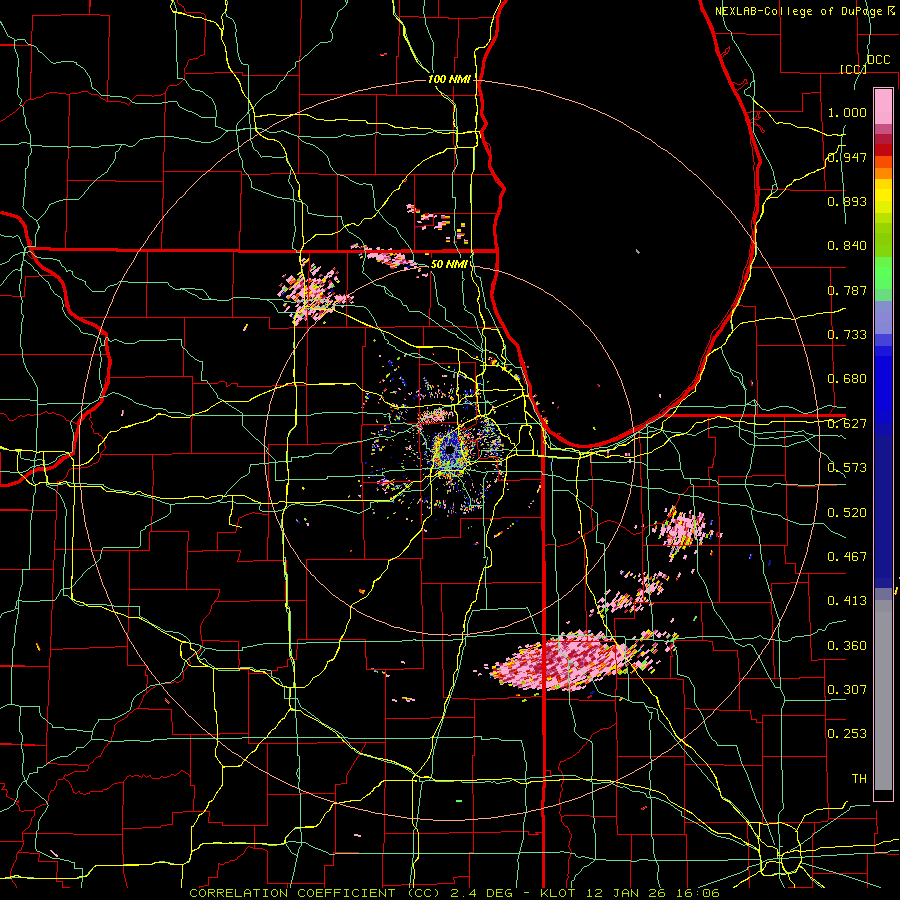The height and width of the screenshot is (900, 900).
Task: Pick the gray band of the color scale
Action: (883, 695)
